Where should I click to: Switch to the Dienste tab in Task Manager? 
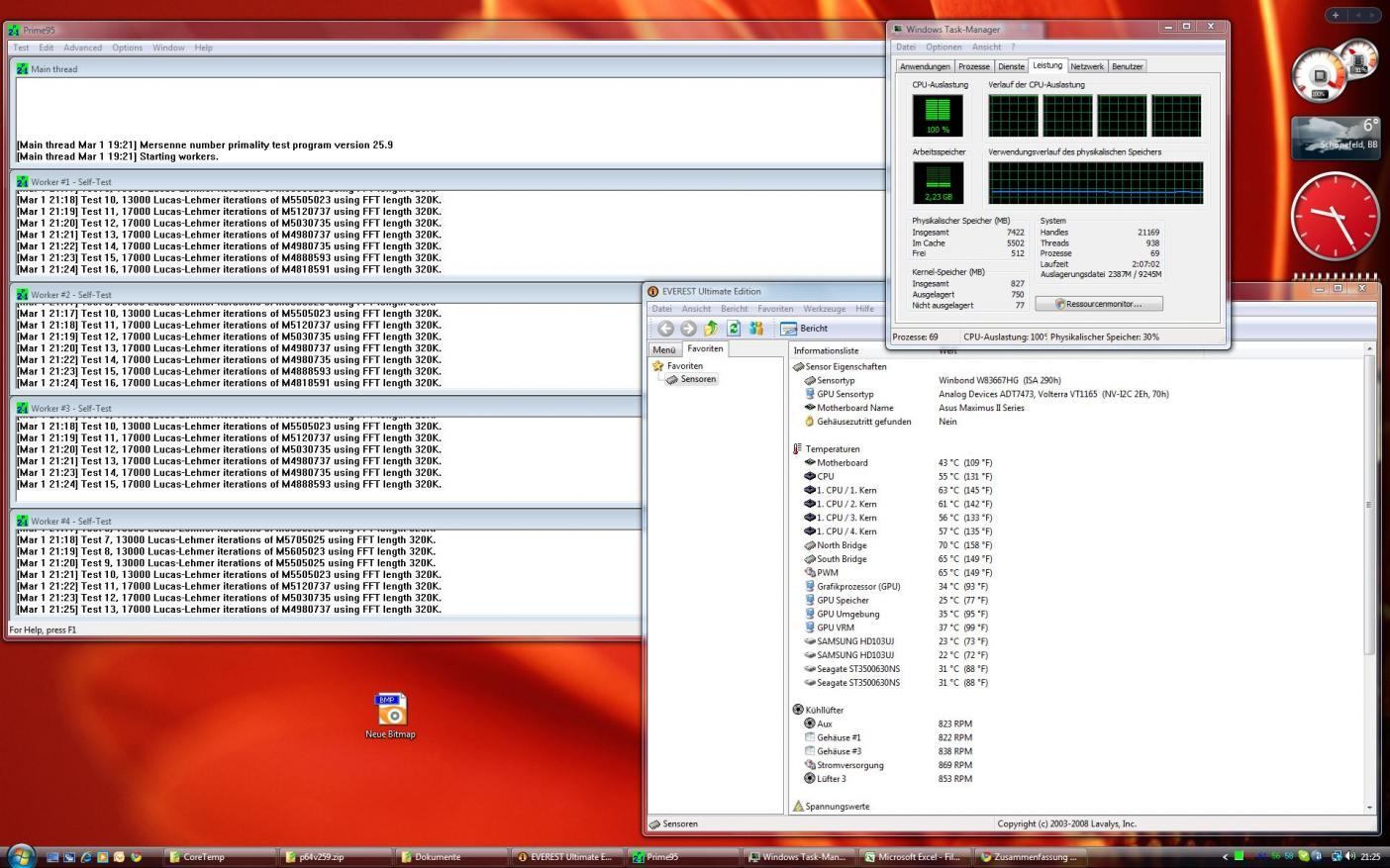pyautogui.click(x=1012, y=66)
